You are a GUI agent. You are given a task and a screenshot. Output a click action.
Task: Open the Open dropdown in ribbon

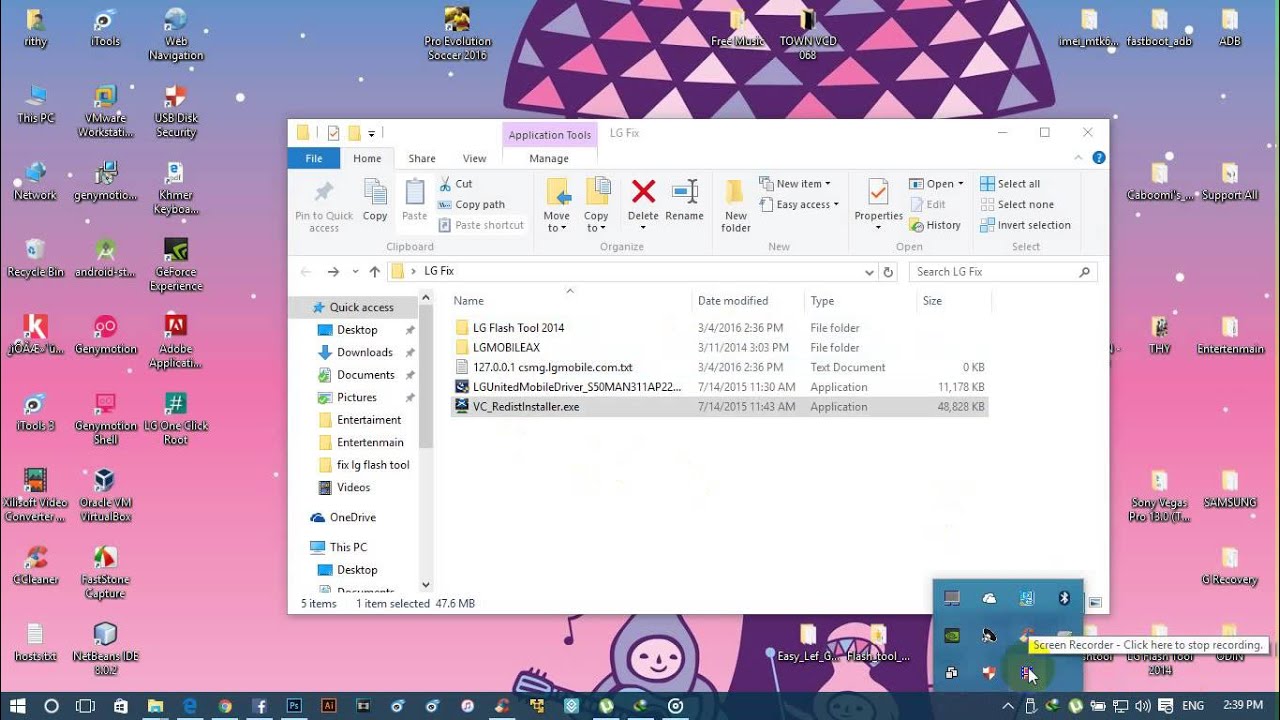(x=937, y=184)
